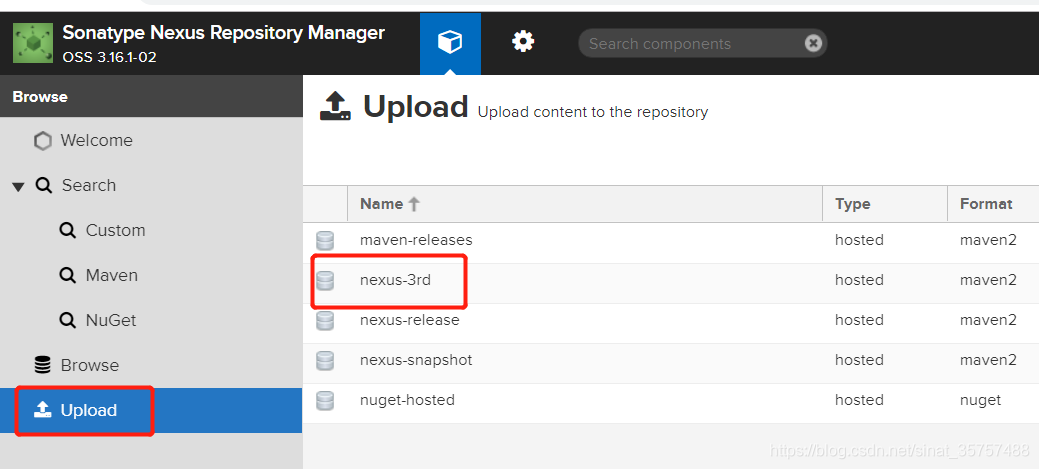Click the Search magnifier icon
The height and width of the screenshot is (469, 1039).
44,185
